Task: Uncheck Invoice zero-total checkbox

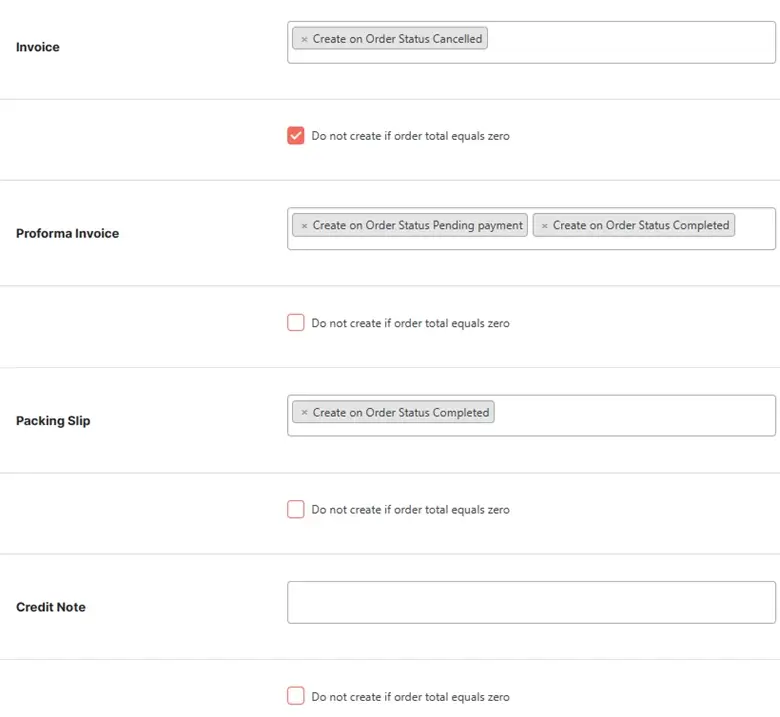Action: point(295,135)
